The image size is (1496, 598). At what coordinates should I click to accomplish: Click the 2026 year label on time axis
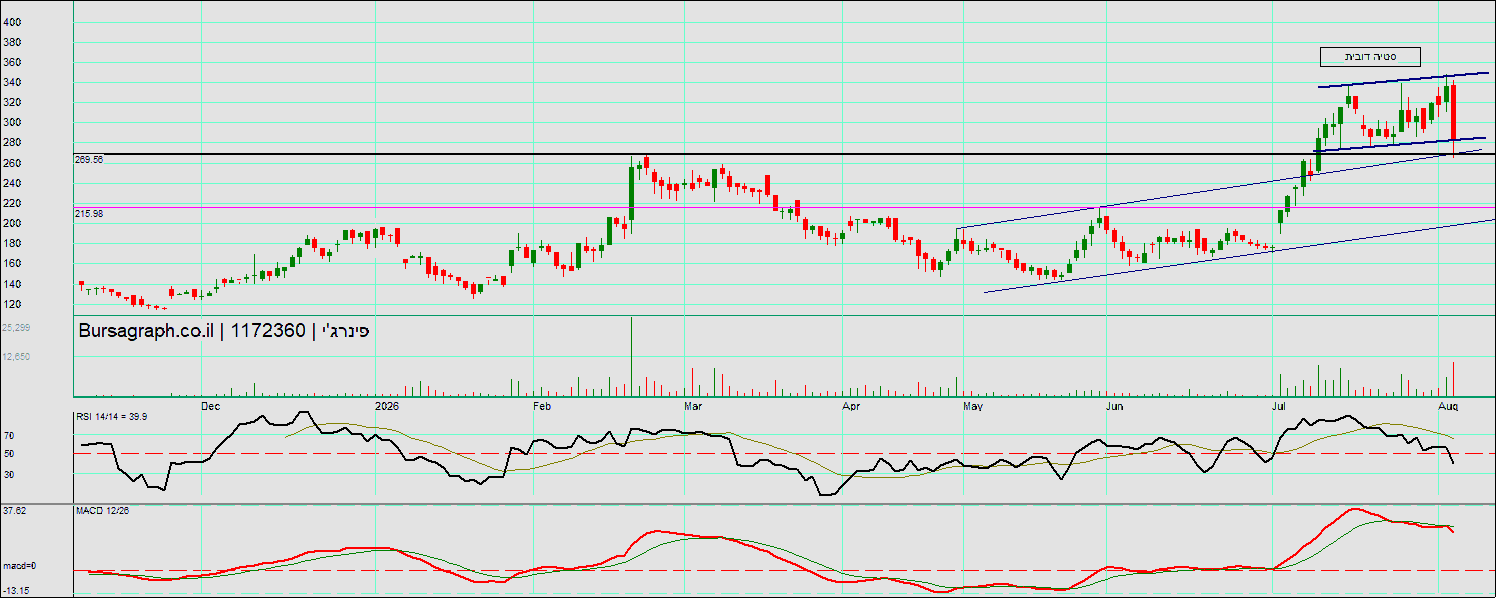pos(386,407)
